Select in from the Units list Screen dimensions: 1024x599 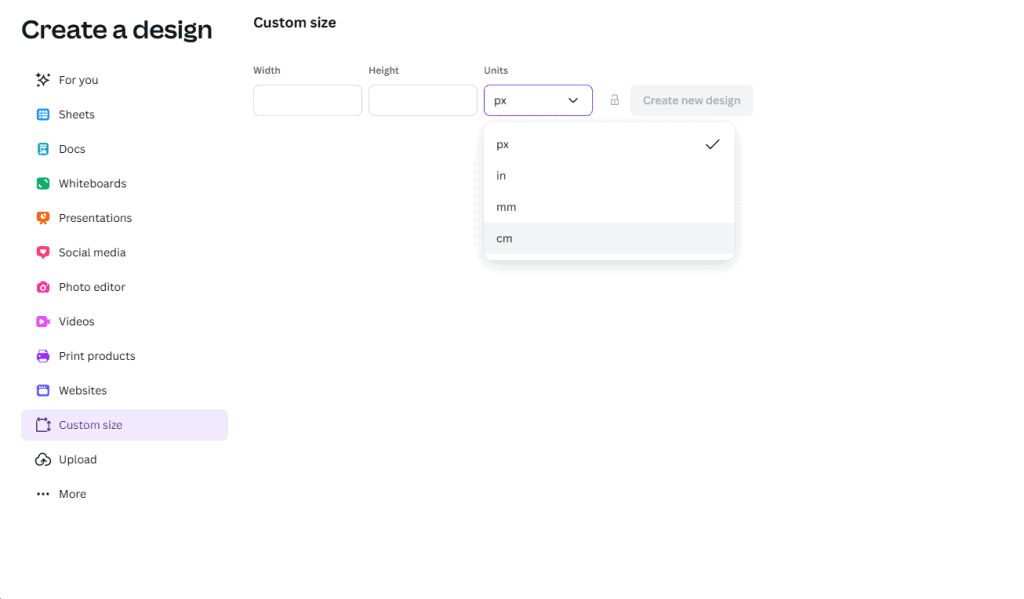tap(608, 176)
